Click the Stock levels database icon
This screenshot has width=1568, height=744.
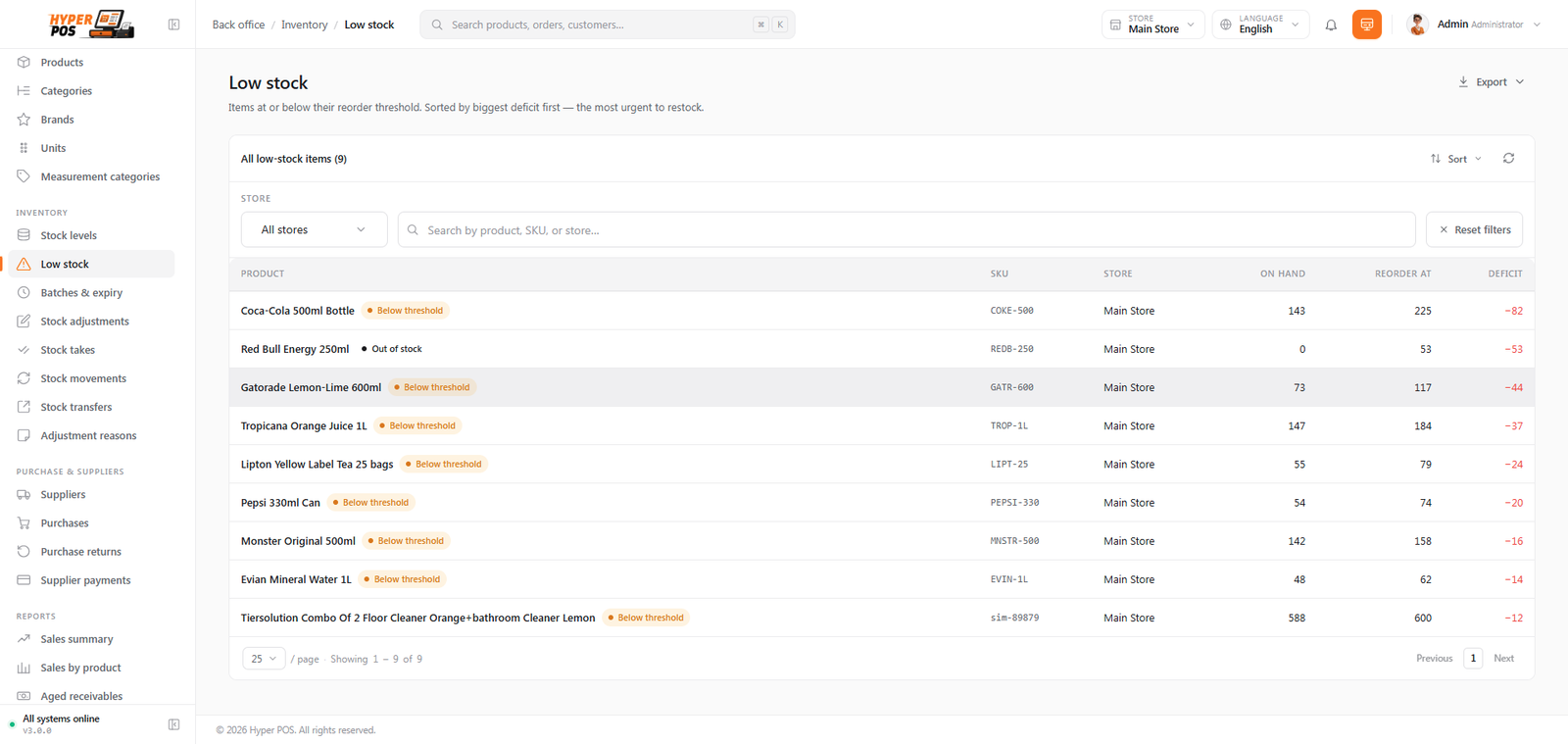(24, 235)
